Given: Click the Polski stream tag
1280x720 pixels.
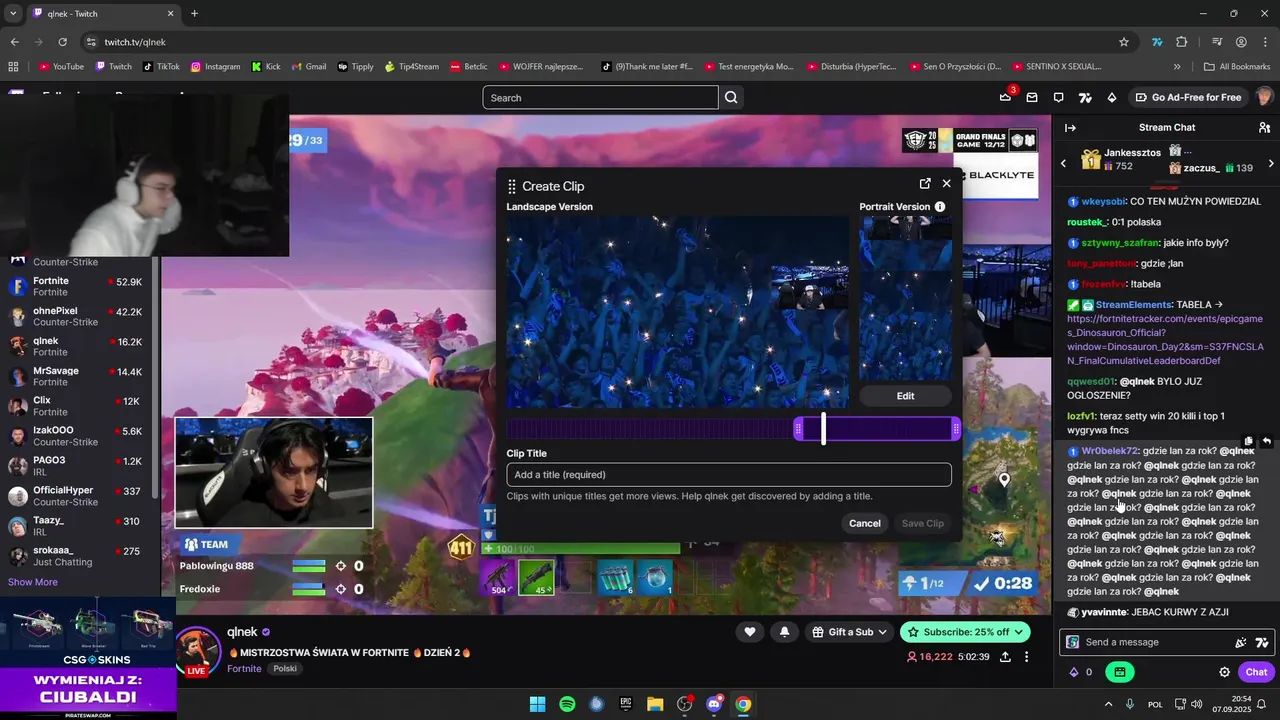Looking at the screenshot, I should click(285, 669).
